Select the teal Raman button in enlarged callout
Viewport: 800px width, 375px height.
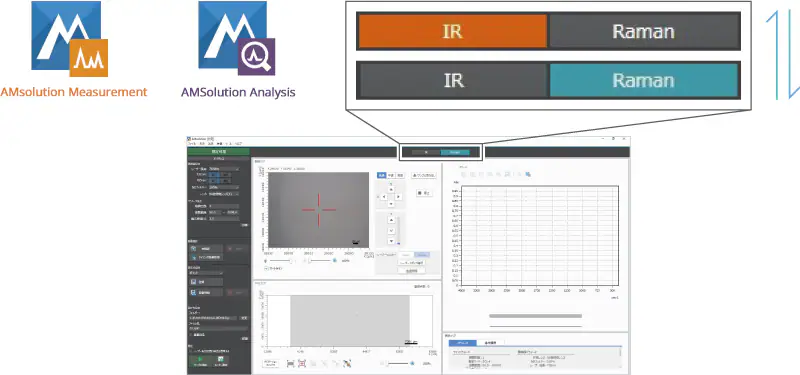644,80
